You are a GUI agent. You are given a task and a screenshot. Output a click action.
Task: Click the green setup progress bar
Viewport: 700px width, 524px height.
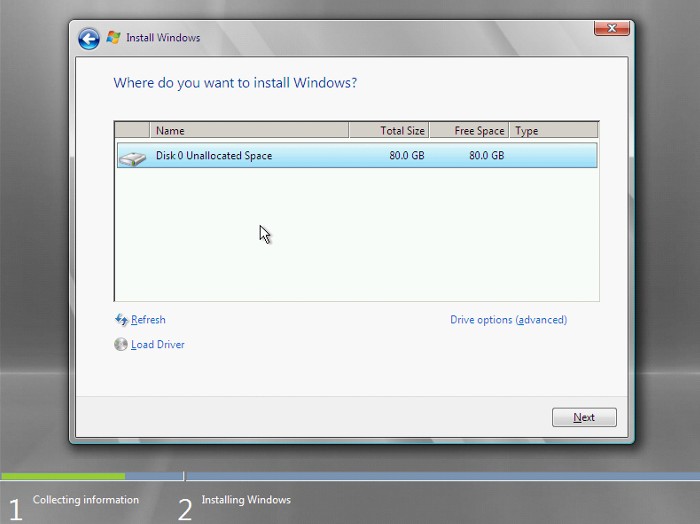(x=63, y=476)
